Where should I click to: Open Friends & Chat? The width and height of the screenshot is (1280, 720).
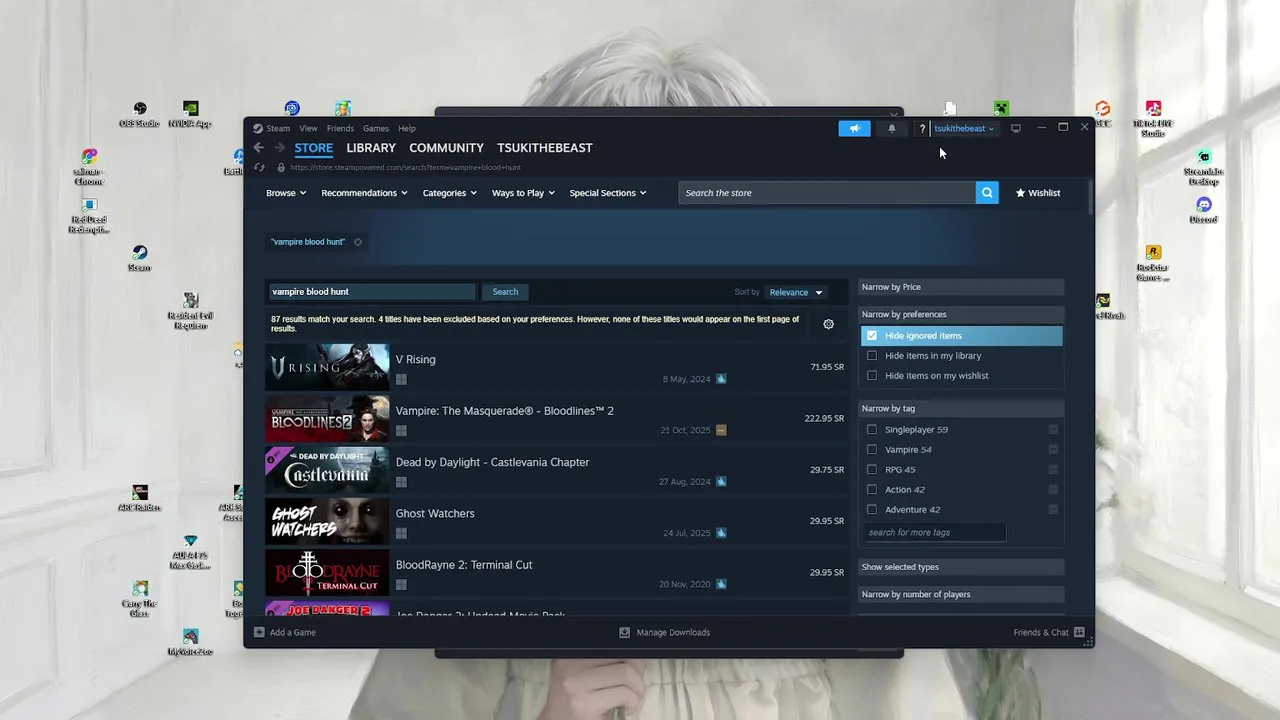point(1049,632)
